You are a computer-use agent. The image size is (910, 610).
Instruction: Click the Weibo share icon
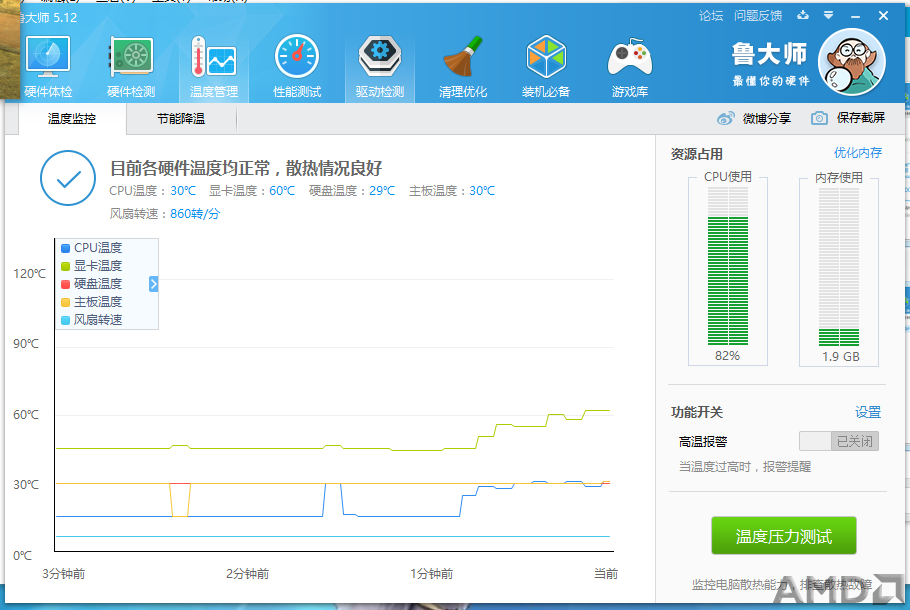coord(725,118)
